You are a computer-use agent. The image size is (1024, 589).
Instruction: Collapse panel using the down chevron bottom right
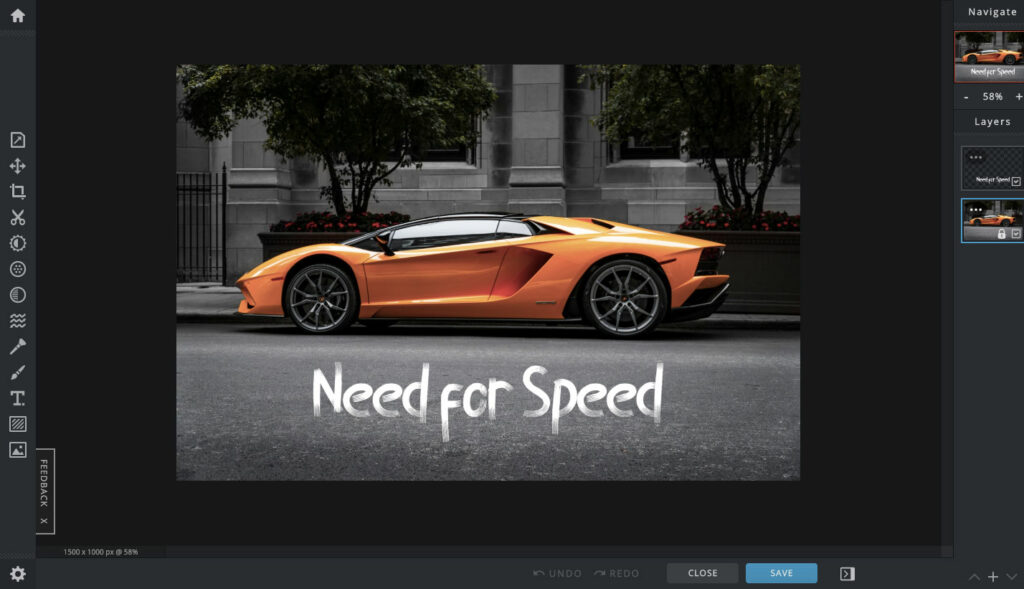point(1013,577)
